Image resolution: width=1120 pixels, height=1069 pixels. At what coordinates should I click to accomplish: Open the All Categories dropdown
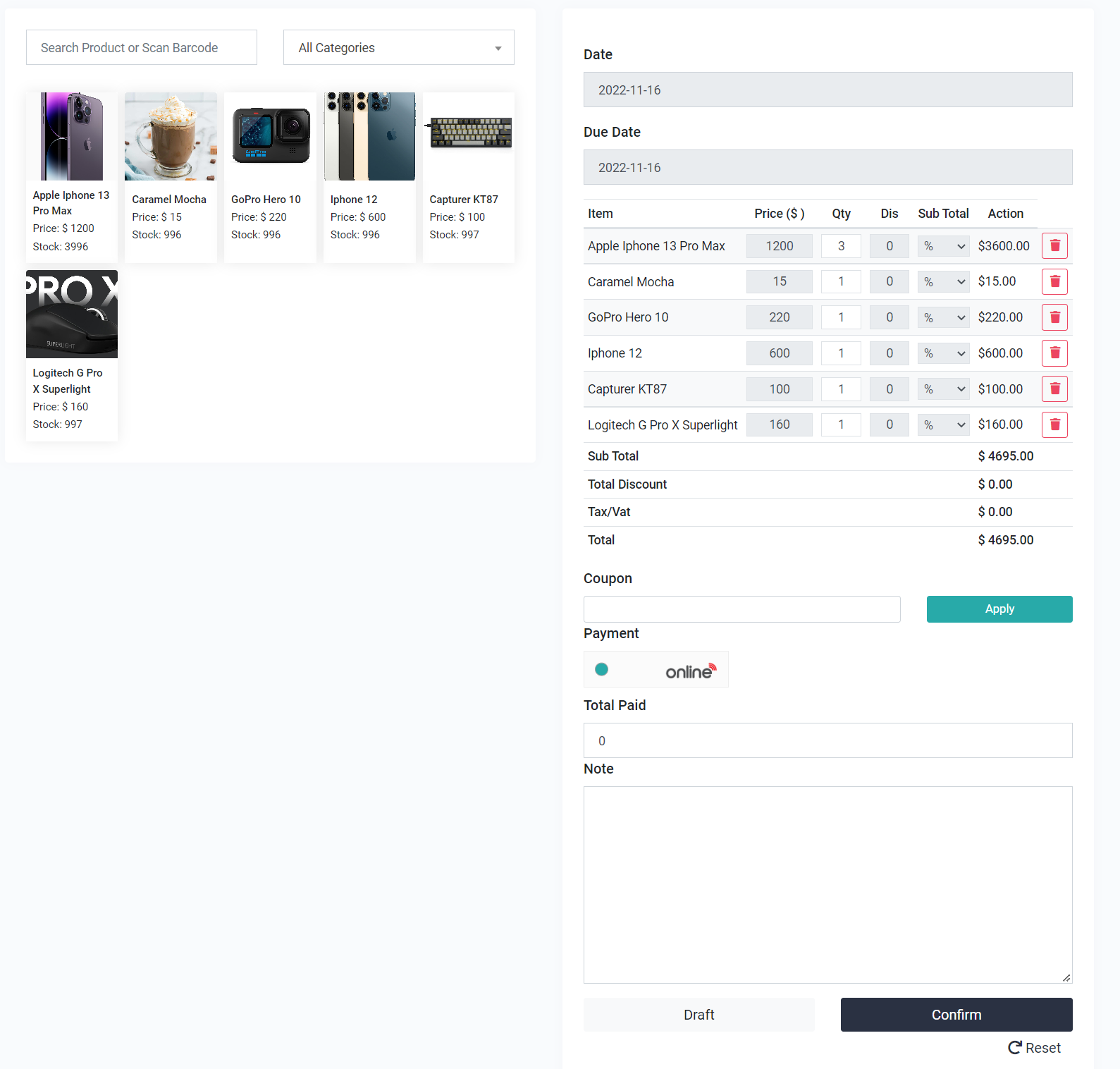pyautogui.click(x=398, y=47)
